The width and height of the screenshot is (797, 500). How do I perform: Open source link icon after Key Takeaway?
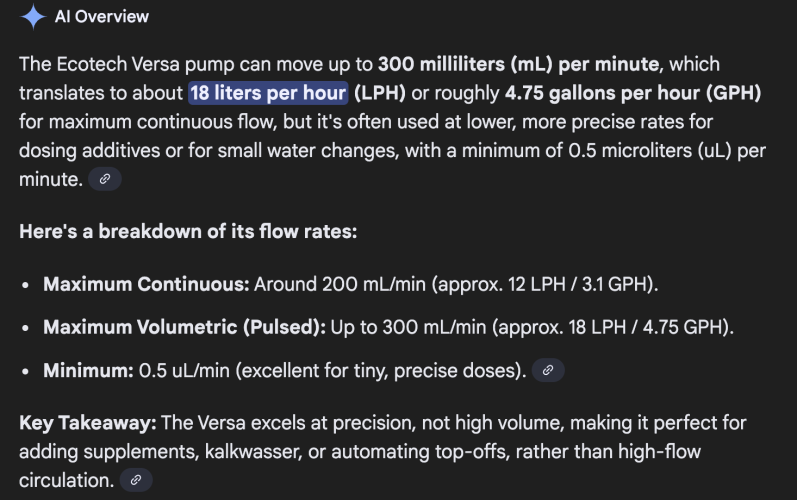tap(136, 480)
